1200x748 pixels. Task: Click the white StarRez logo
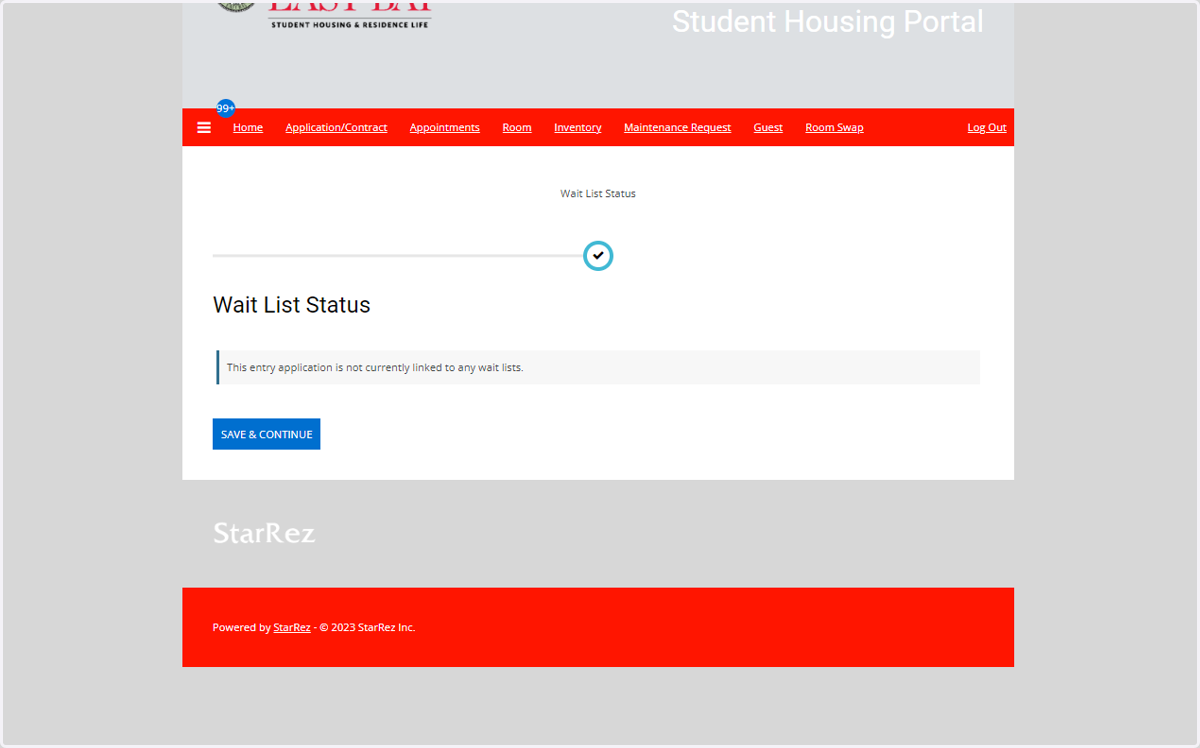pyautogui.click(x=264, y=533)
